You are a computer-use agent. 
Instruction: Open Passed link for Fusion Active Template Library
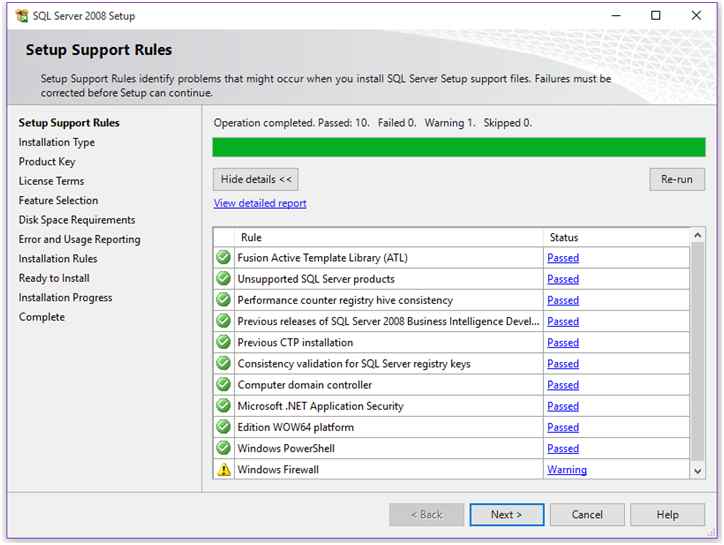[x=563, y=258]
